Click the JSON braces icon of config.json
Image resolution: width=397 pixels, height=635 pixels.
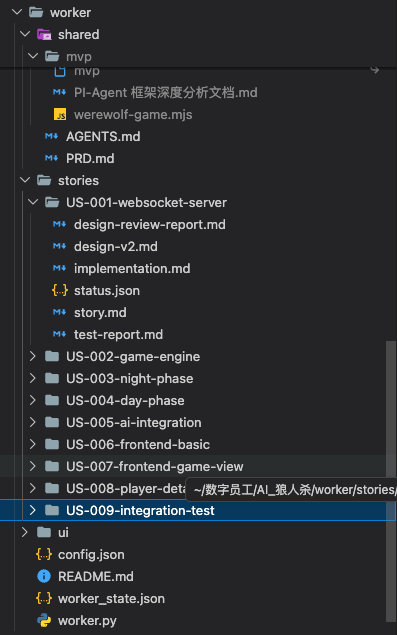44,554
